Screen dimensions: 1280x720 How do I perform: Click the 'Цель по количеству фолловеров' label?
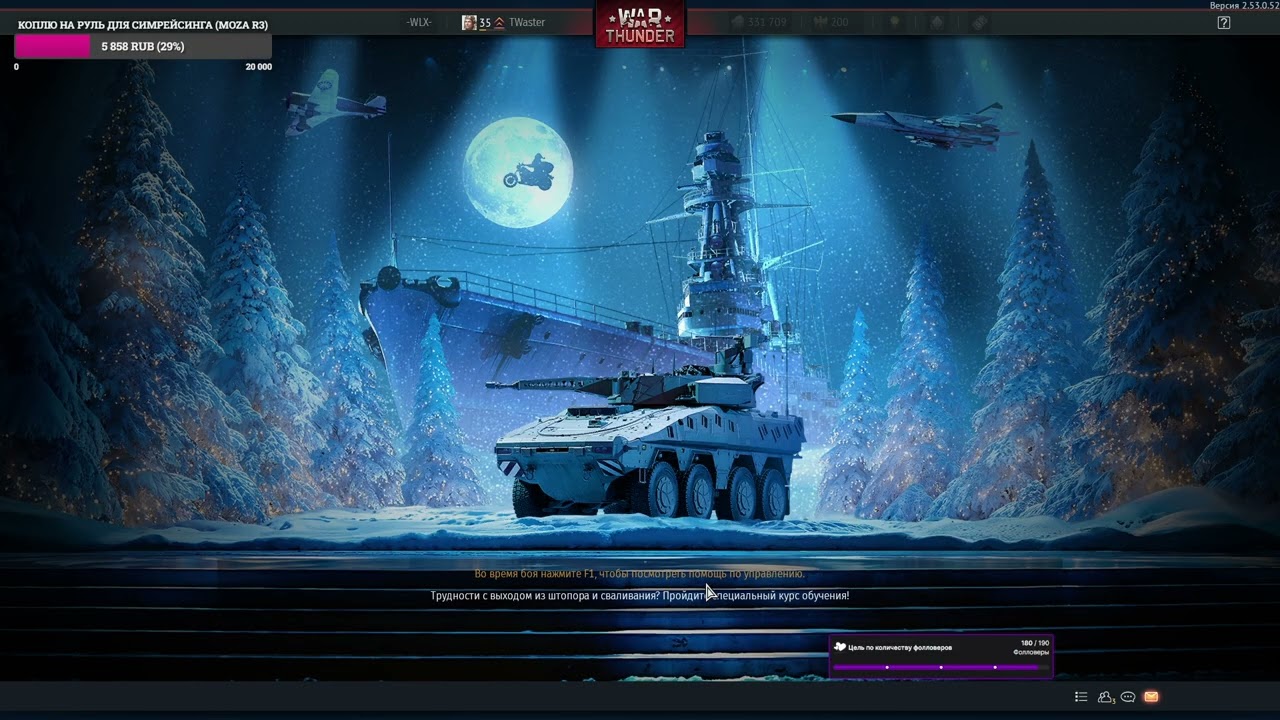tap(900, 648)
